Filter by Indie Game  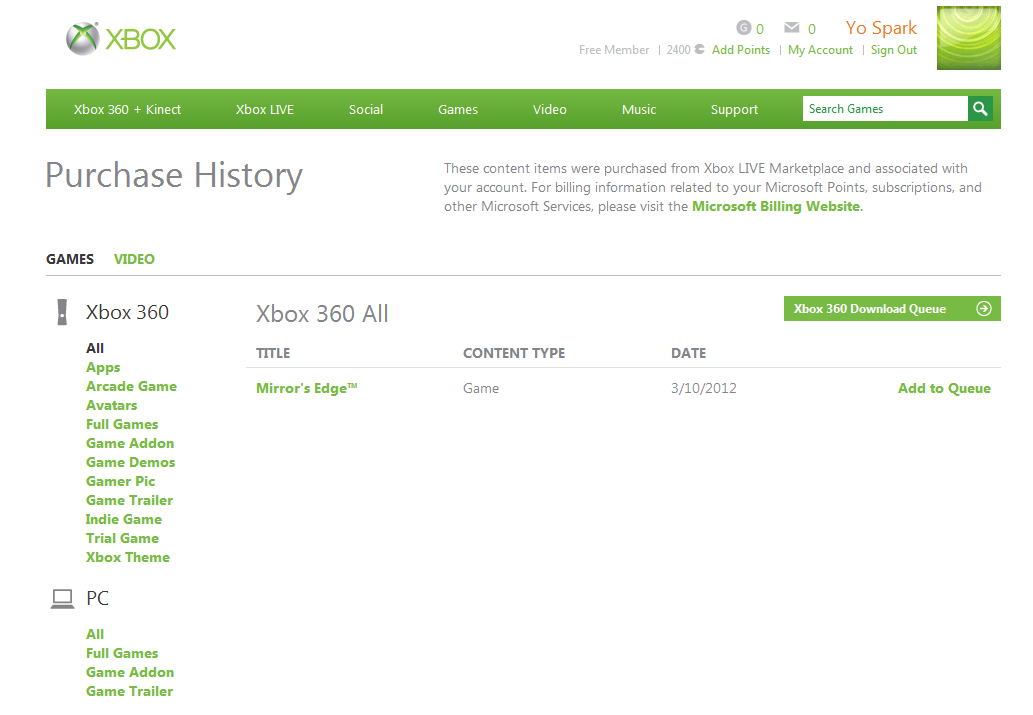click(123, 519)
